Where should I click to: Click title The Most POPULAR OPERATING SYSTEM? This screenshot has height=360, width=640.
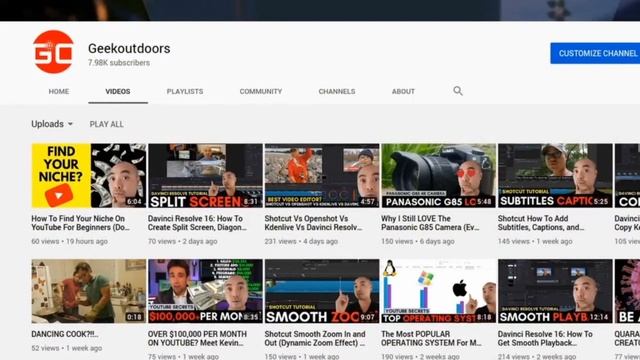click(431, 338)
